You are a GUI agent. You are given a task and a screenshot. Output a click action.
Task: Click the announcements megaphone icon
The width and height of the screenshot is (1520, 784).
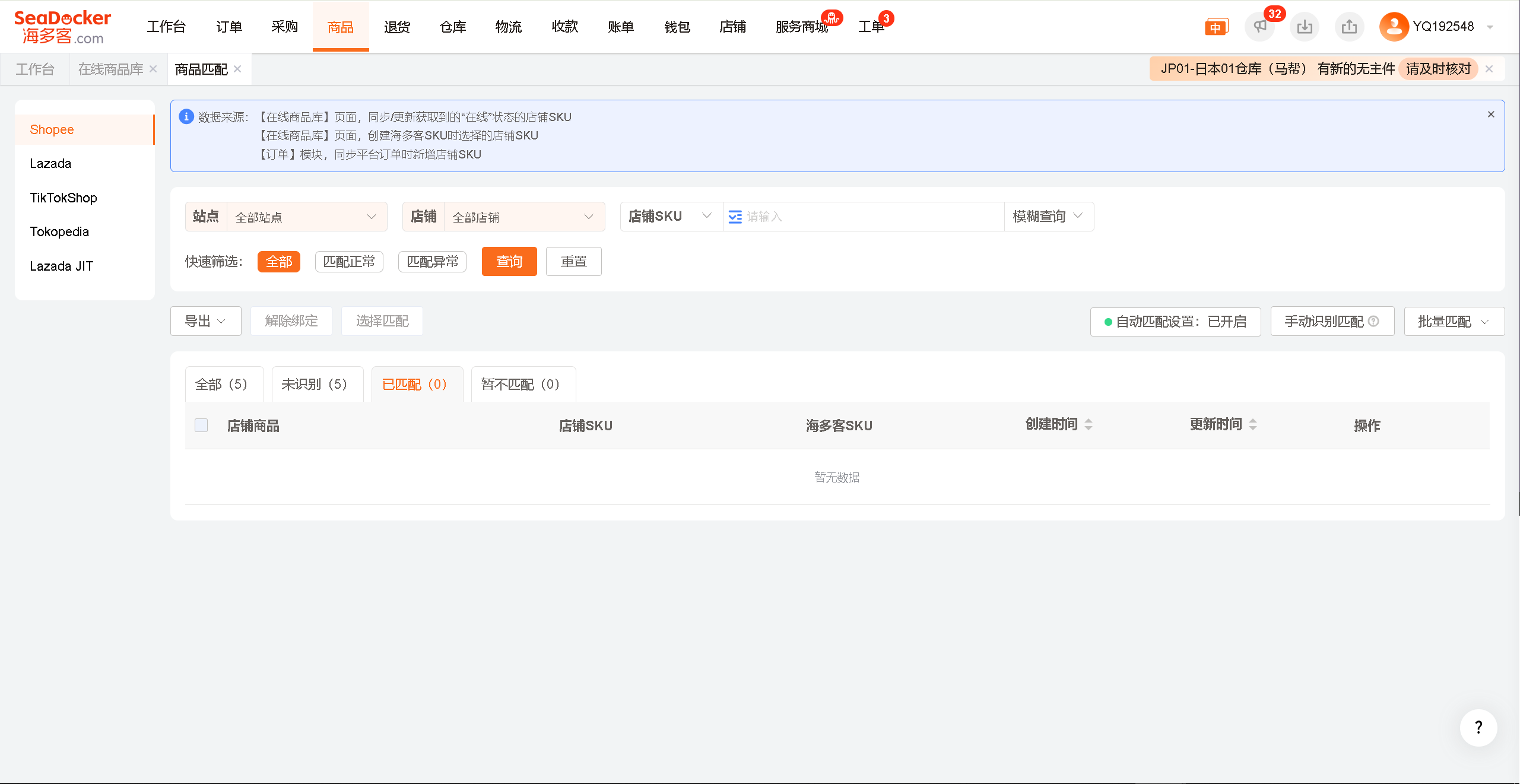(x=1259, y=27)
